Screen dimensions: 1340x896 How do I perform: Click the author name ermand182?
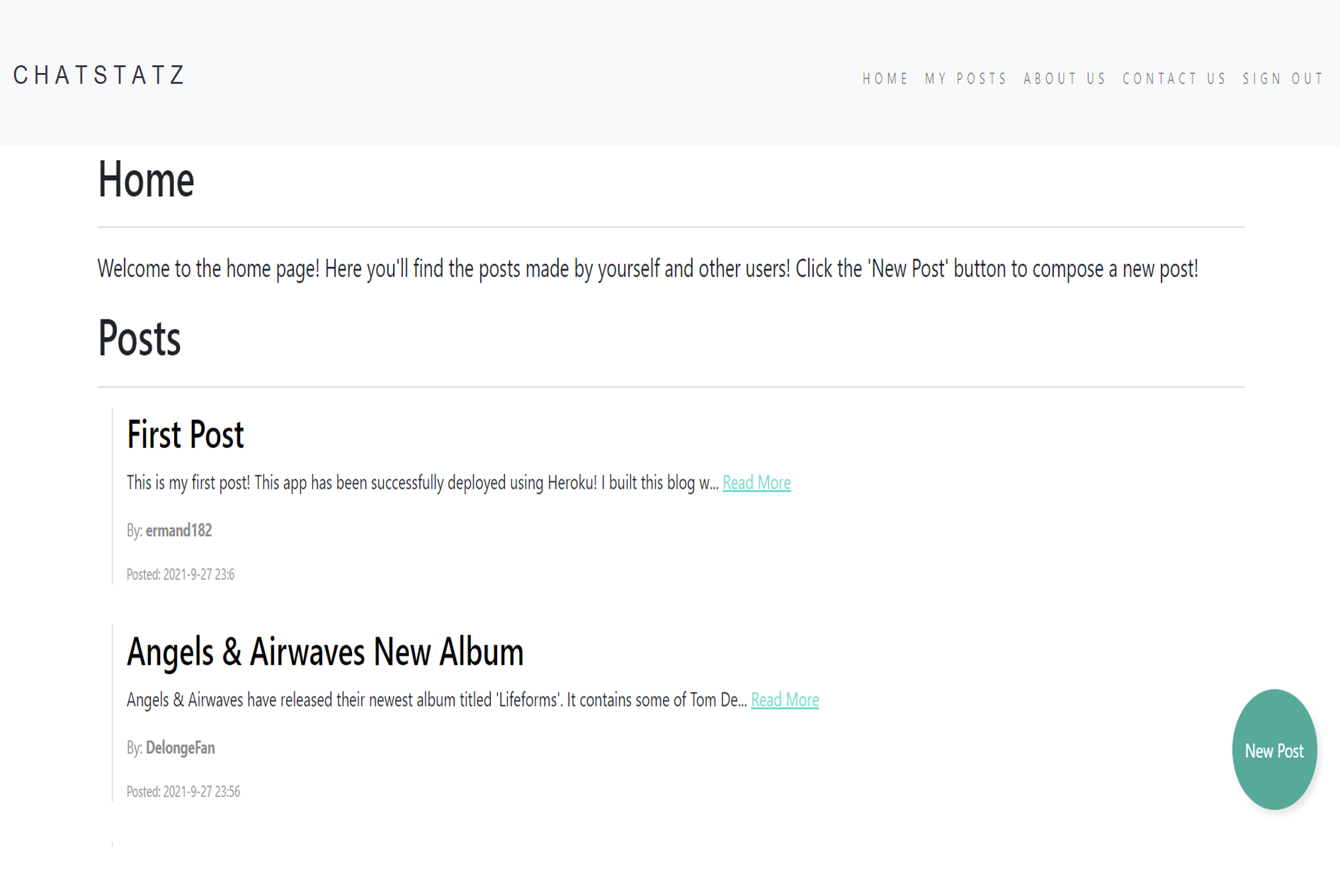click(179, 531)
